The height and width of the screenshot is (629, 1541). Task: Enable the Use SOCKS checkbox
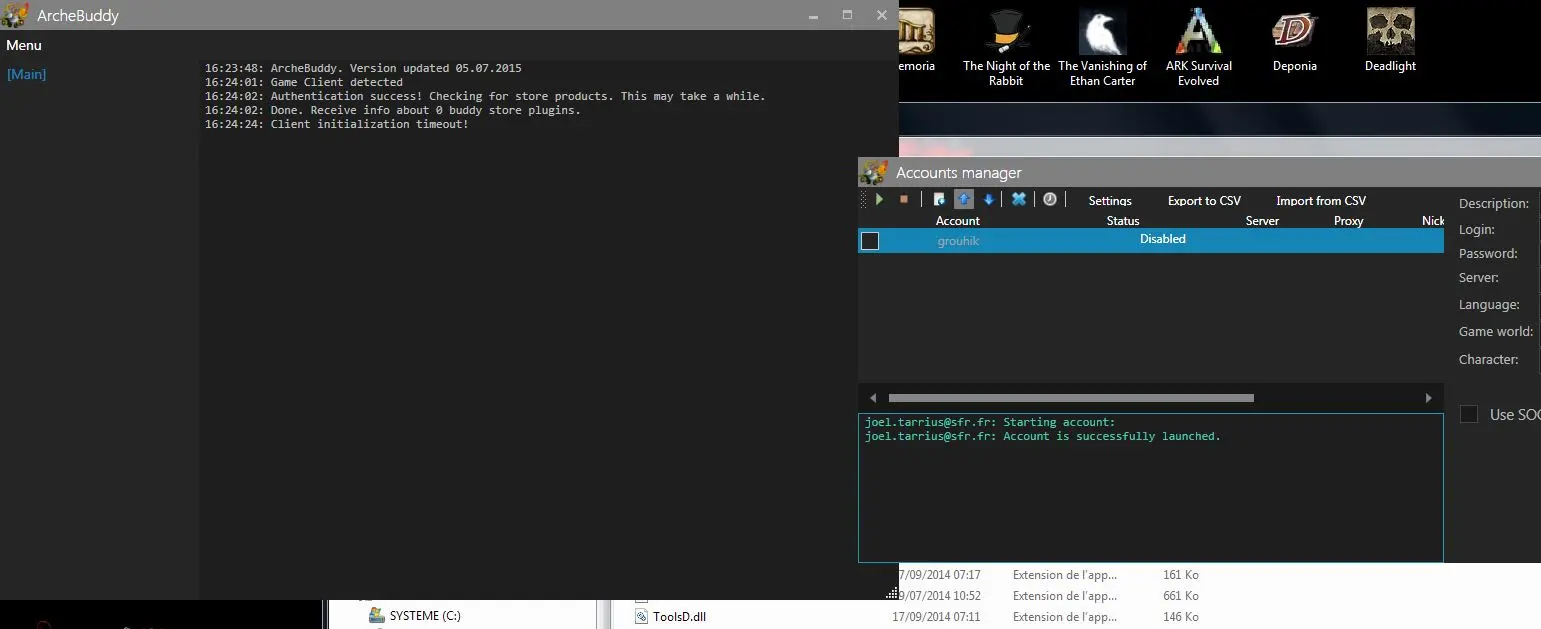[1469, 414]
